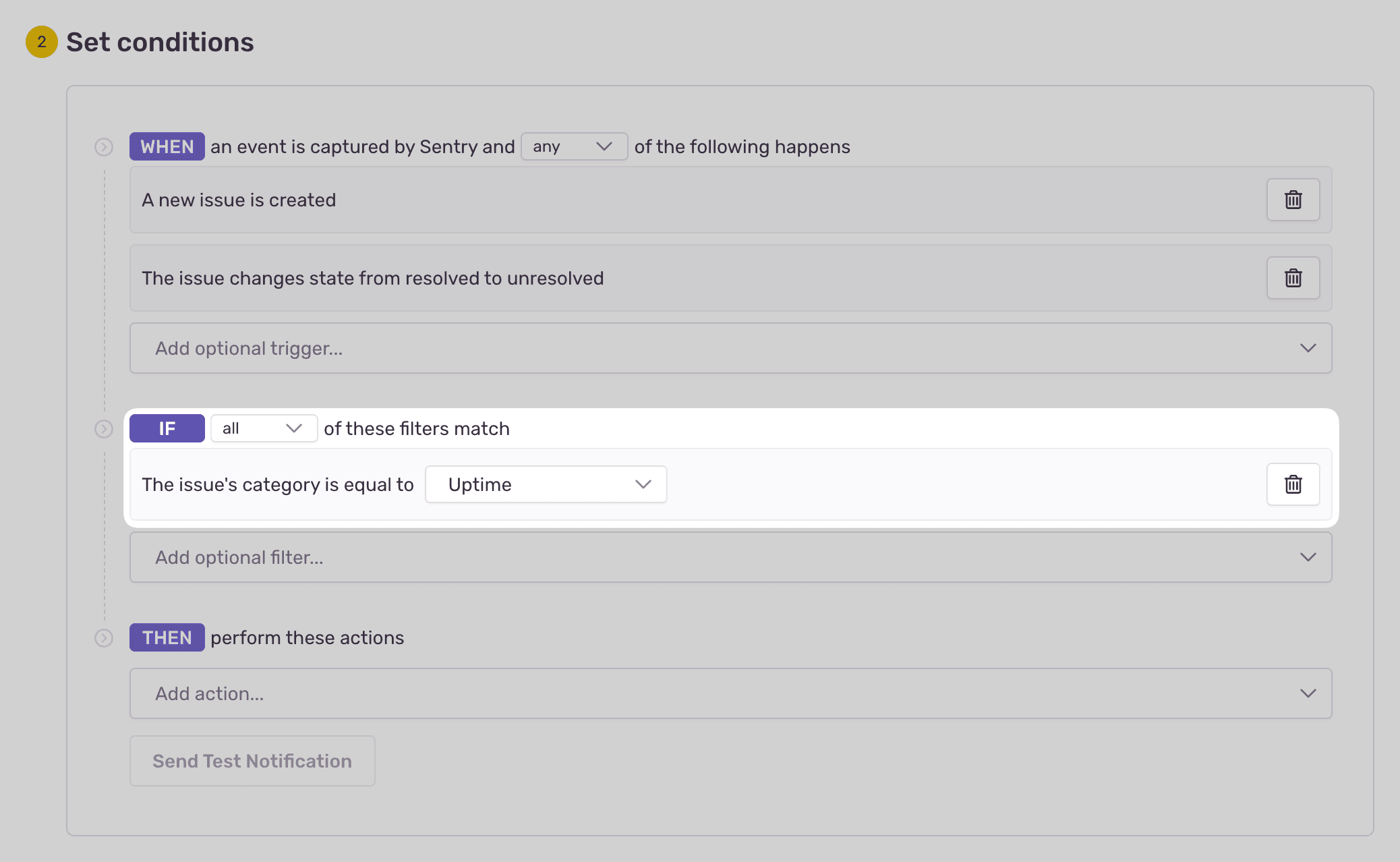Click the Send Test Notification button
This screenshot has width=1400, height=862.
pos(252,761)
